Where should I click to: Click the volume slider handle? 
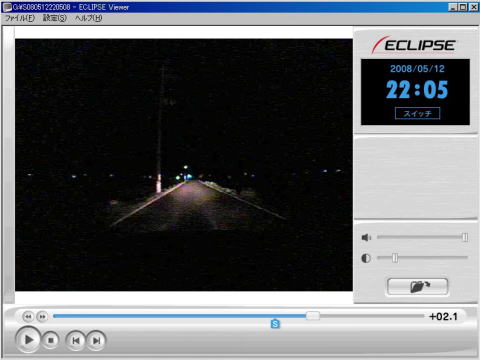pyautogui.click(x=465, y=237)
